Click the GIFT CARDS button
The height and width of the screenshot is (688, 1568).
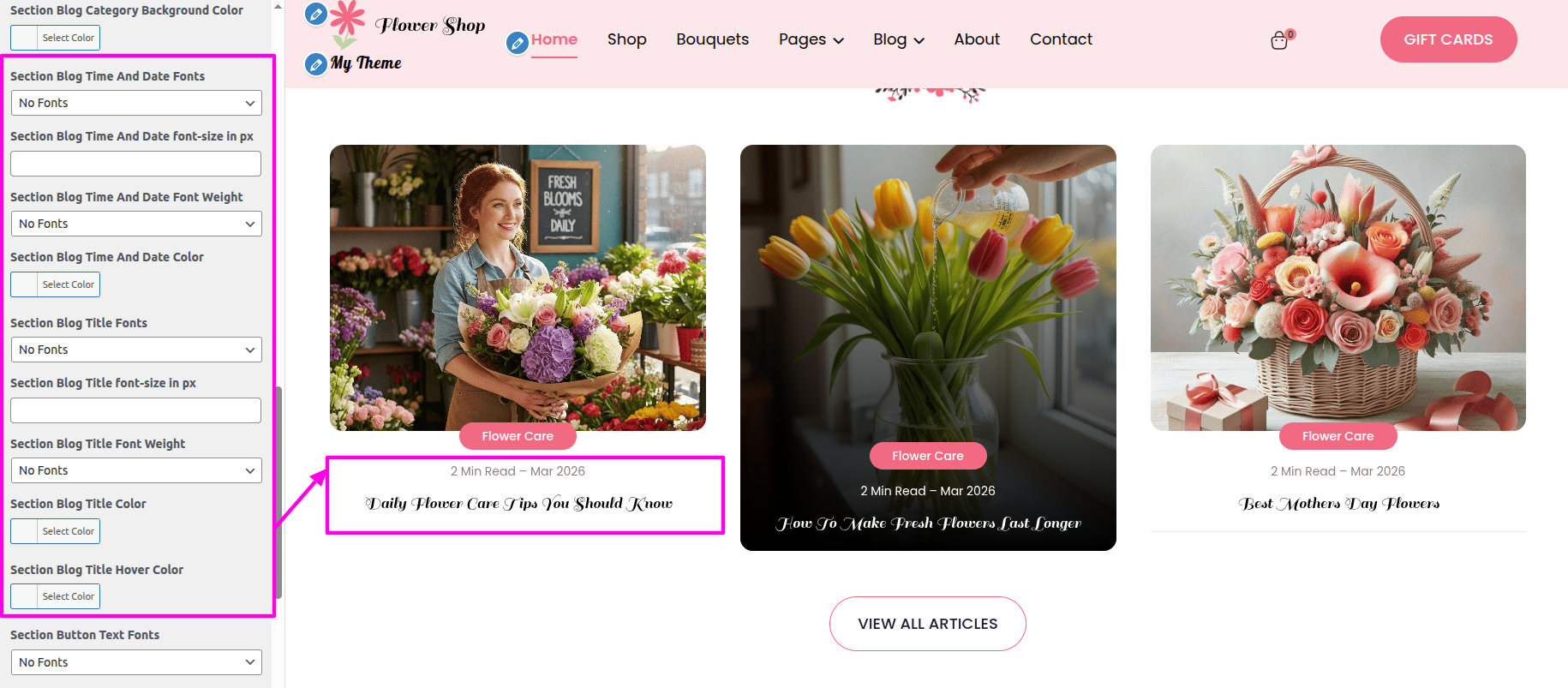(1448, 39)
